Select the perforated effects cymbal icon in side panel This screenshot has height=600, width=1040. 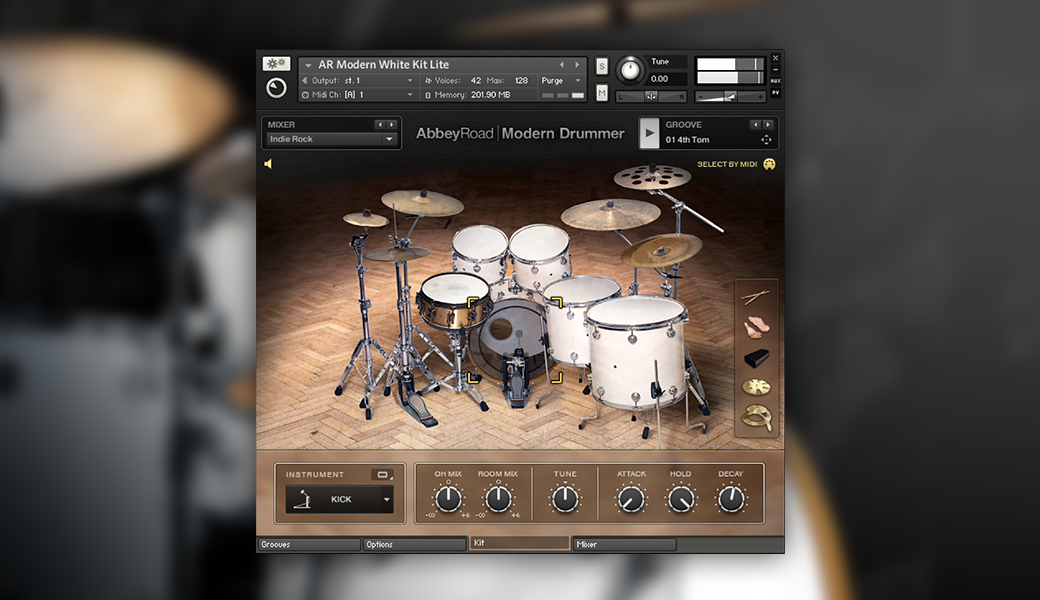pyautogui.click(x=756, y=387)
